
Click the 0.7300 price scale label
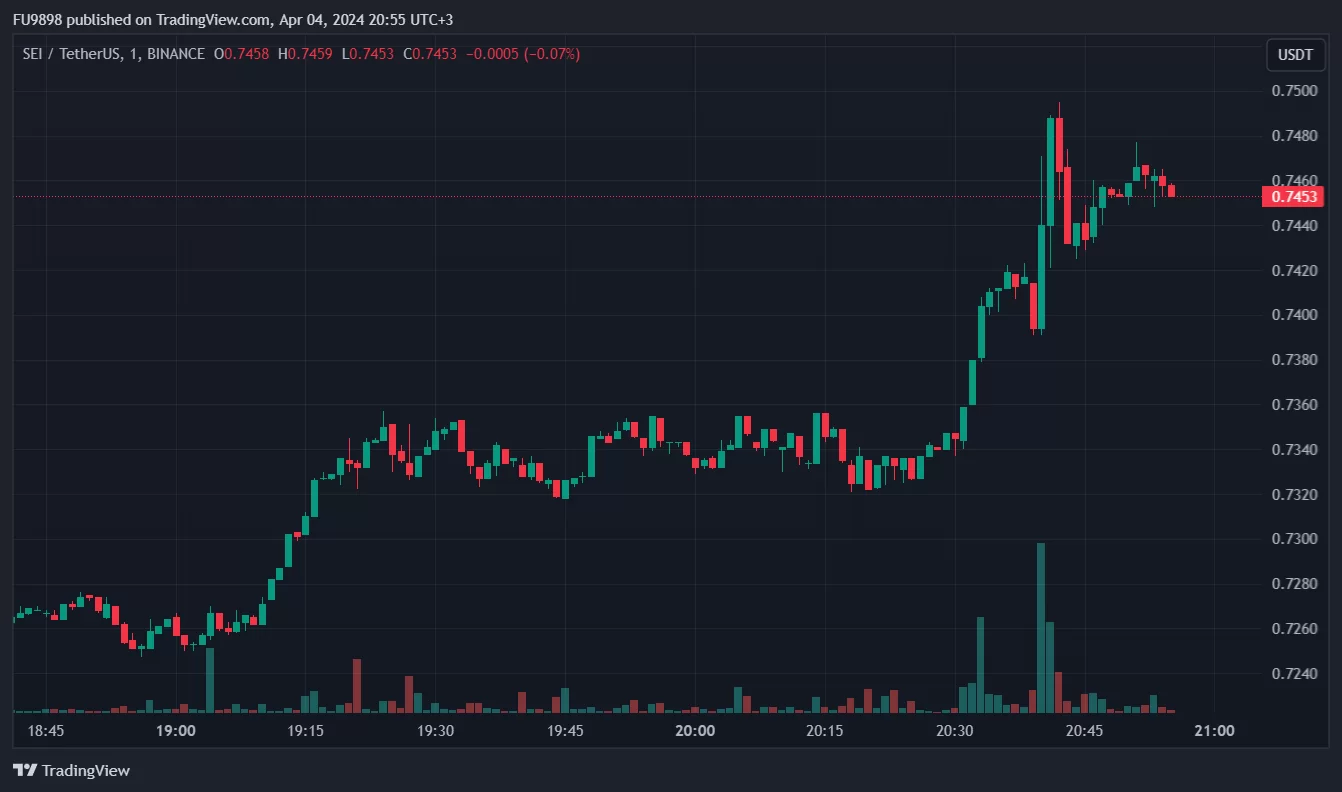tap(1293, 539)
